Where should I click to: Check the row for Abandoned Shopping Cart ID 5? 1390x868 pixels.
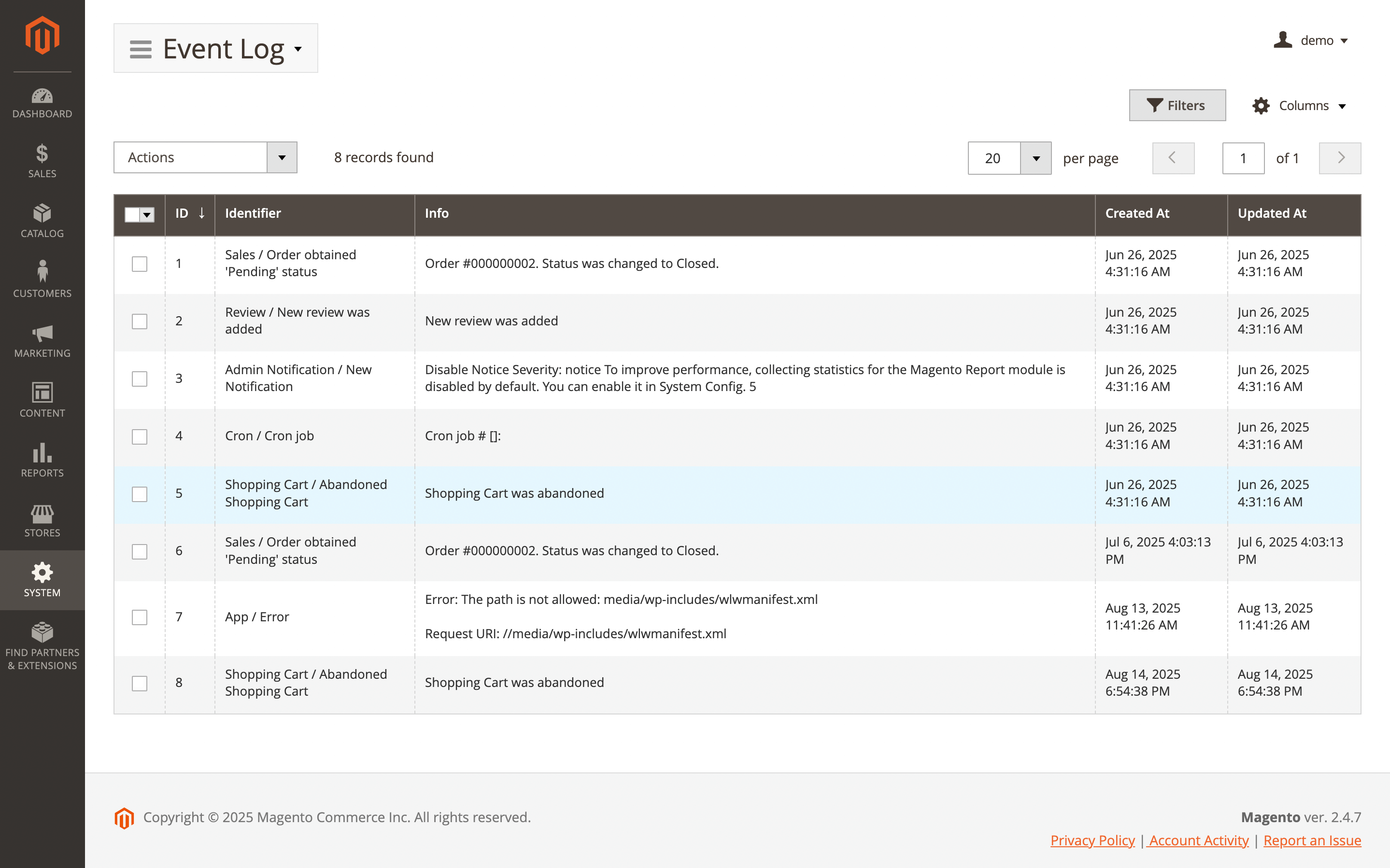[x=140, y=494]
